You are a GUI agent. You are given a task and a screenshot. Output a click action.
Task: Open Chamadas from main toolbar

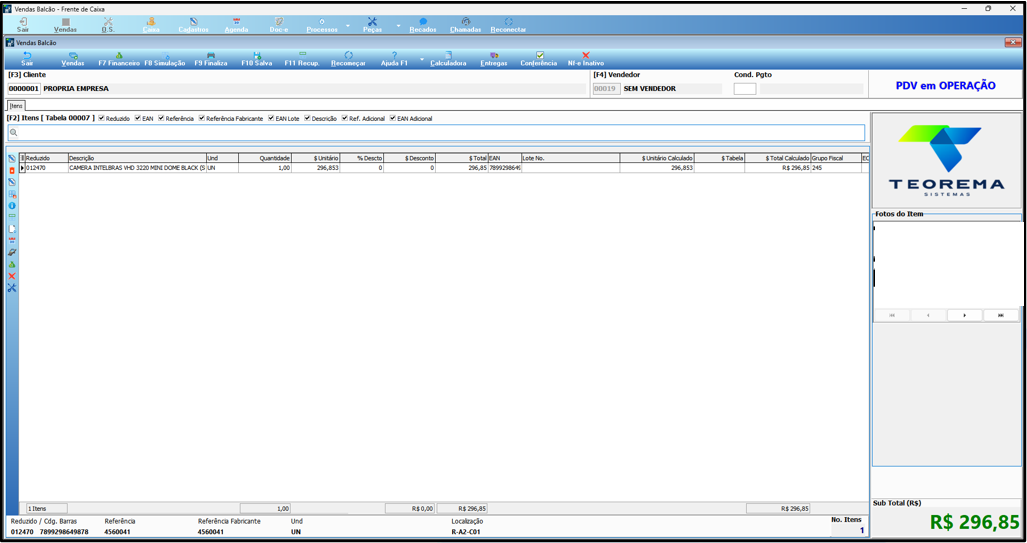466,25
